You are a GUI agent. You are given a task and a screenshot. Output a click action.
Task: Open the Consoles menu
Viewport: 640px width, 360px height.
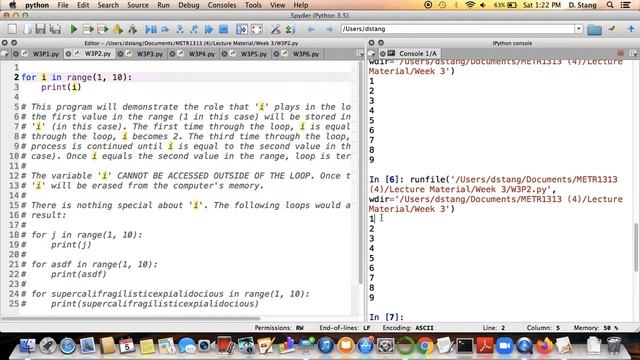(x=222, y=5)
